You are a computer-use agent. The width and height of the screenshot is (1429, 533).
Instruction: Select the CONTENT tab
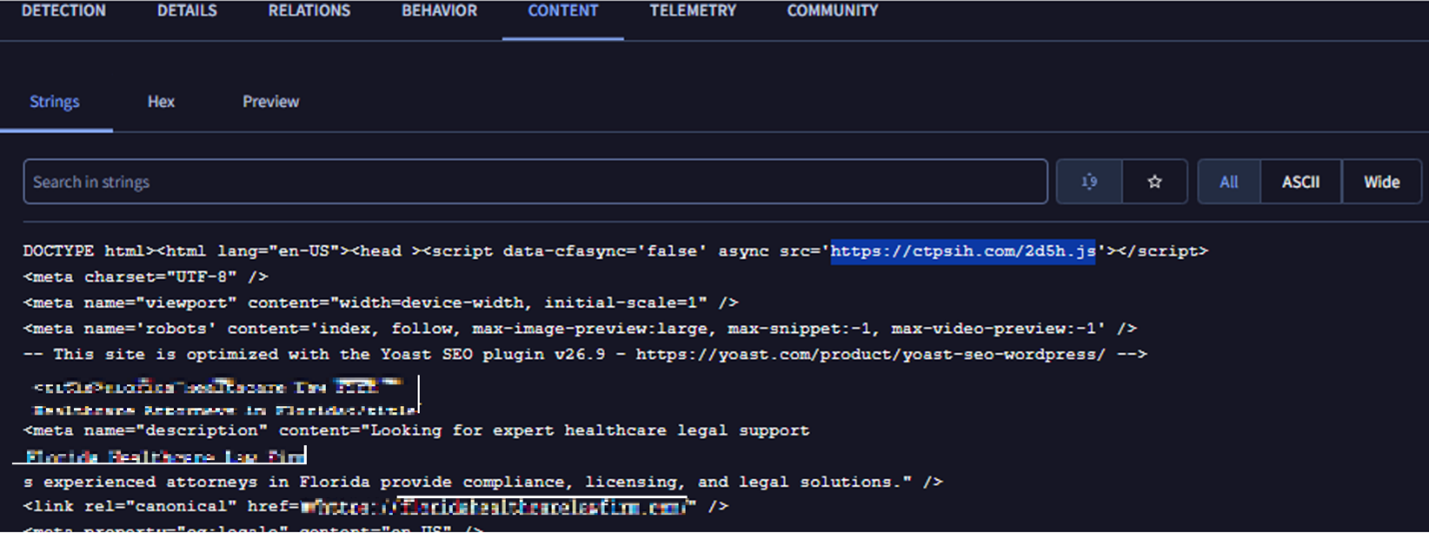click(563, 11)
